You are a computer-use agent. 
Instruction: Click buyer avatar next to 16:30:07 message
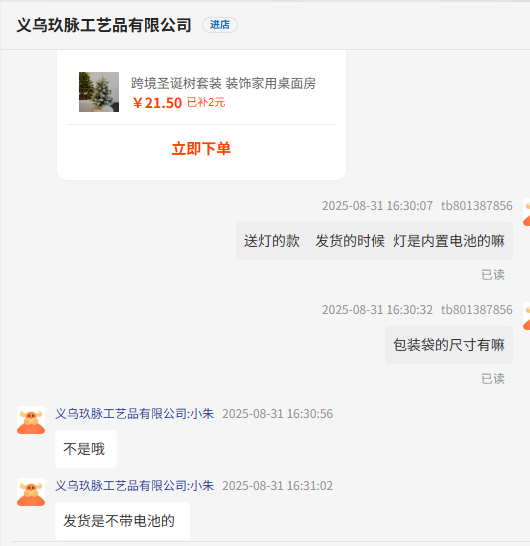tap(527, 212)
